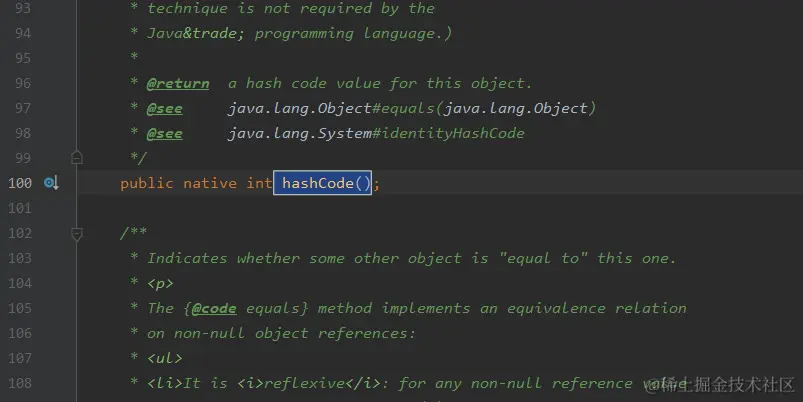This screenshot has height=402, width=803.
Task: Click the @see tag on line 98
Action: pyautogui.click(x=164, y=134)
